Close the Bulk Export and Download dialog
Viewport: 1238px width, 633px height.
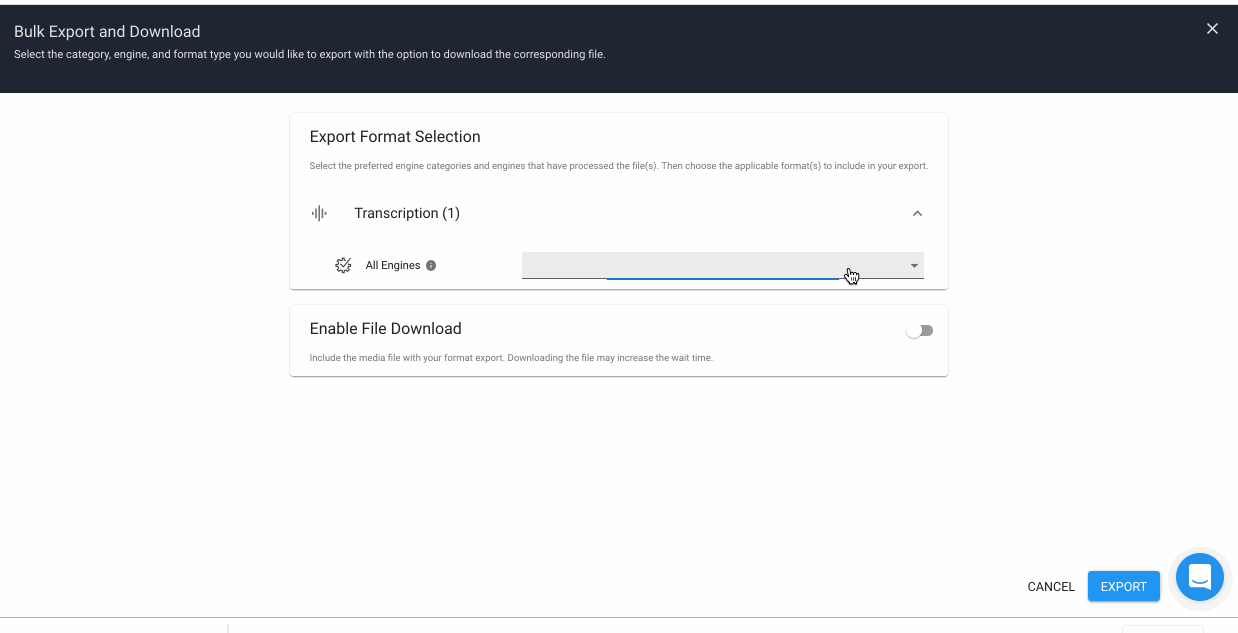click(x=1212, y=29)
